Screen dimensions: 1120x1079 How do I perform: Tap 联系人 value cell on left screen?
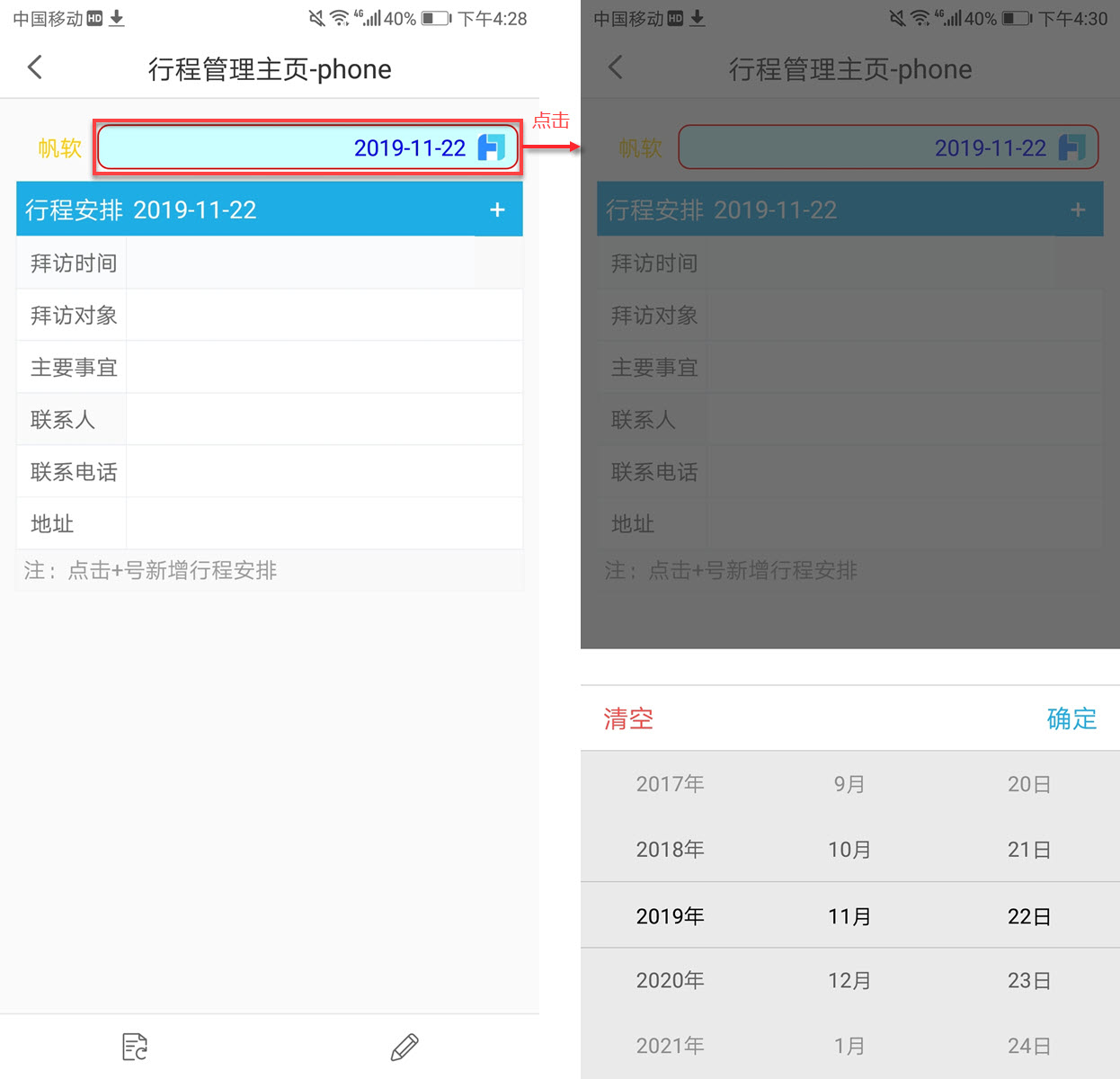(x=324, y=420)
